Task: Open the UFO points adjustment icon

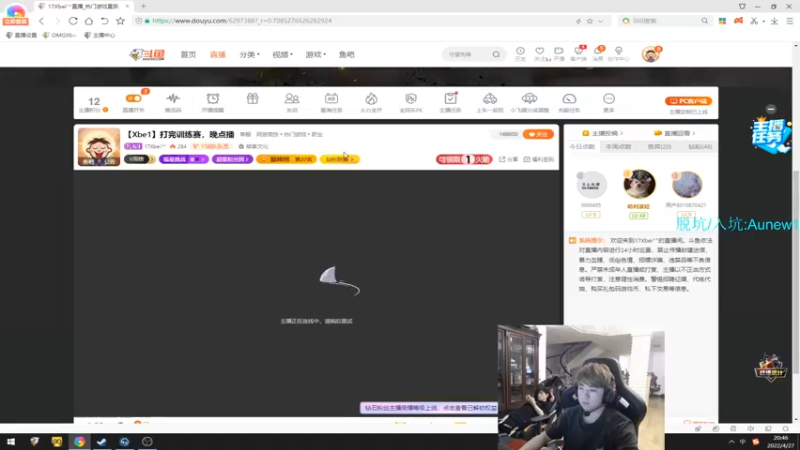Action: (x=529, y=98)
